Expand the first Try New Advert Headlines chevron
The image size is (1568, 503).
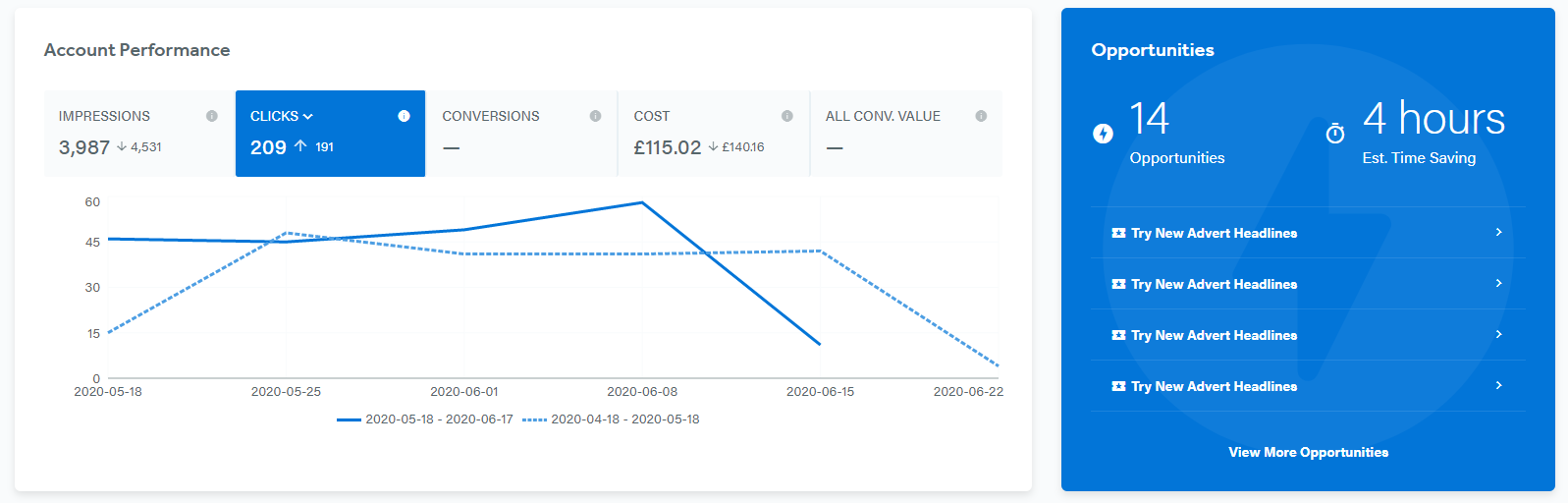[1498, 232]
